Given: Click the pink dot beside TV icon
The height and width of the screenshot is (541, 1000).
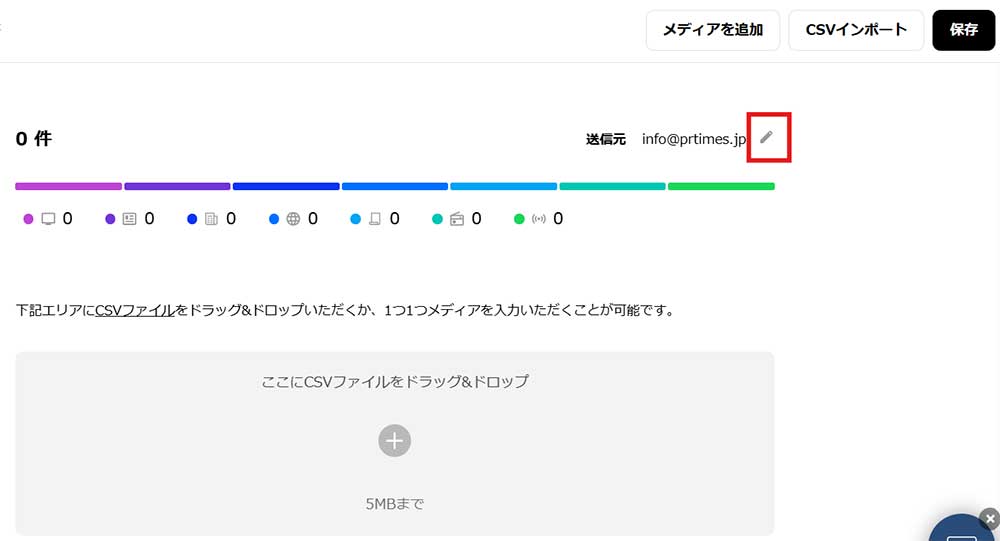Looking at the screenshot, I should coord(28,219).
